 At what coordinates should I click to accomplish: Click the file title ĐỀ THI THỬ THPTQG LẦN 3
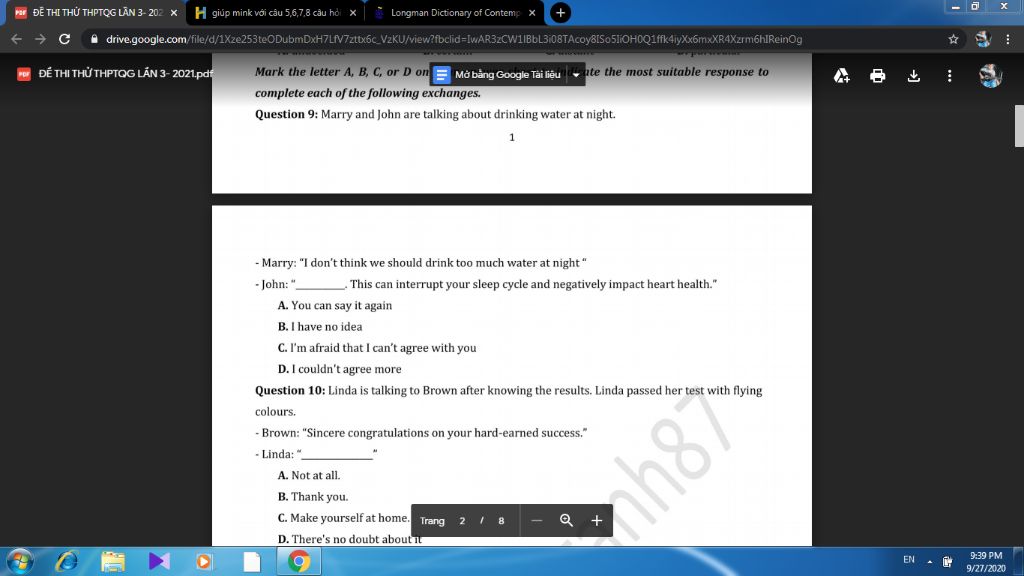click(x=125, y=74)
